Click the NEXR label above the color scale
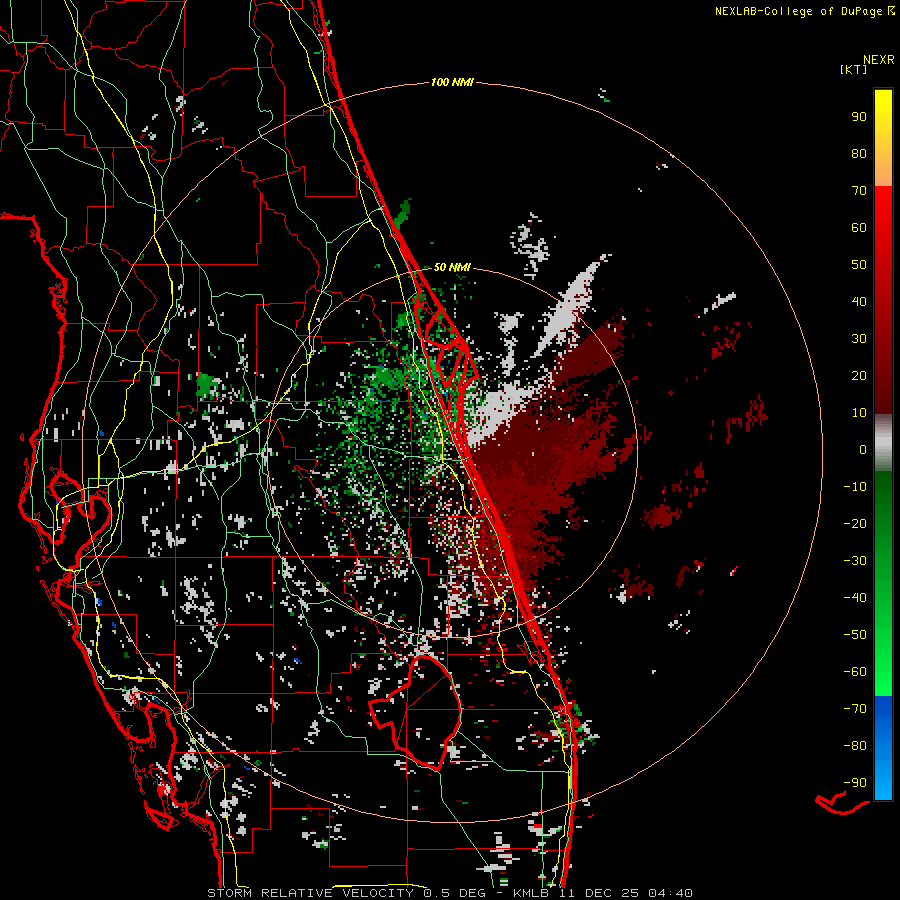Viewport: 900px width, 900px height. click(x=879, y=60)
